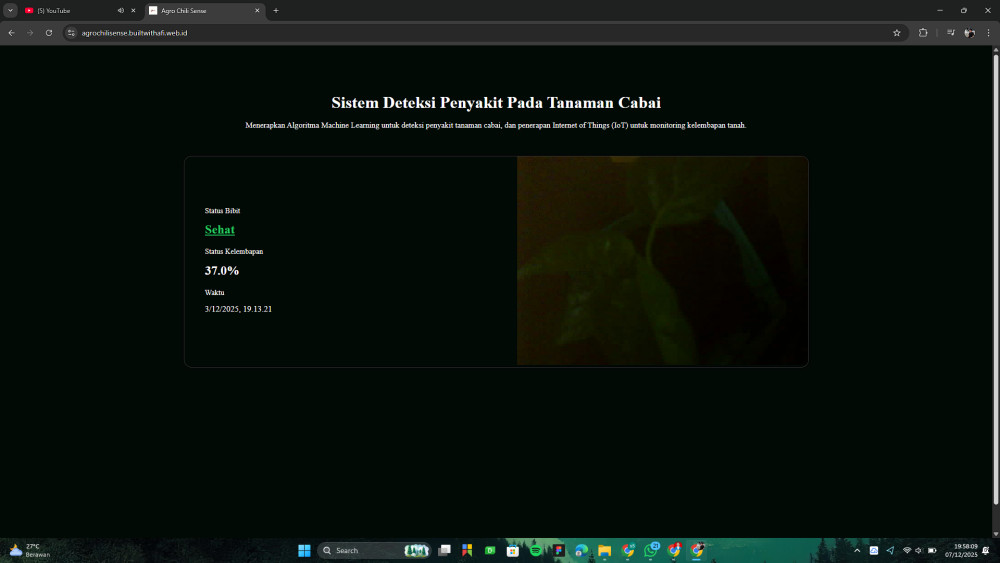This screenshot has width=1000, height=563.
Task: Click the green Sehat status link
Action: click(x=220, y=230)
